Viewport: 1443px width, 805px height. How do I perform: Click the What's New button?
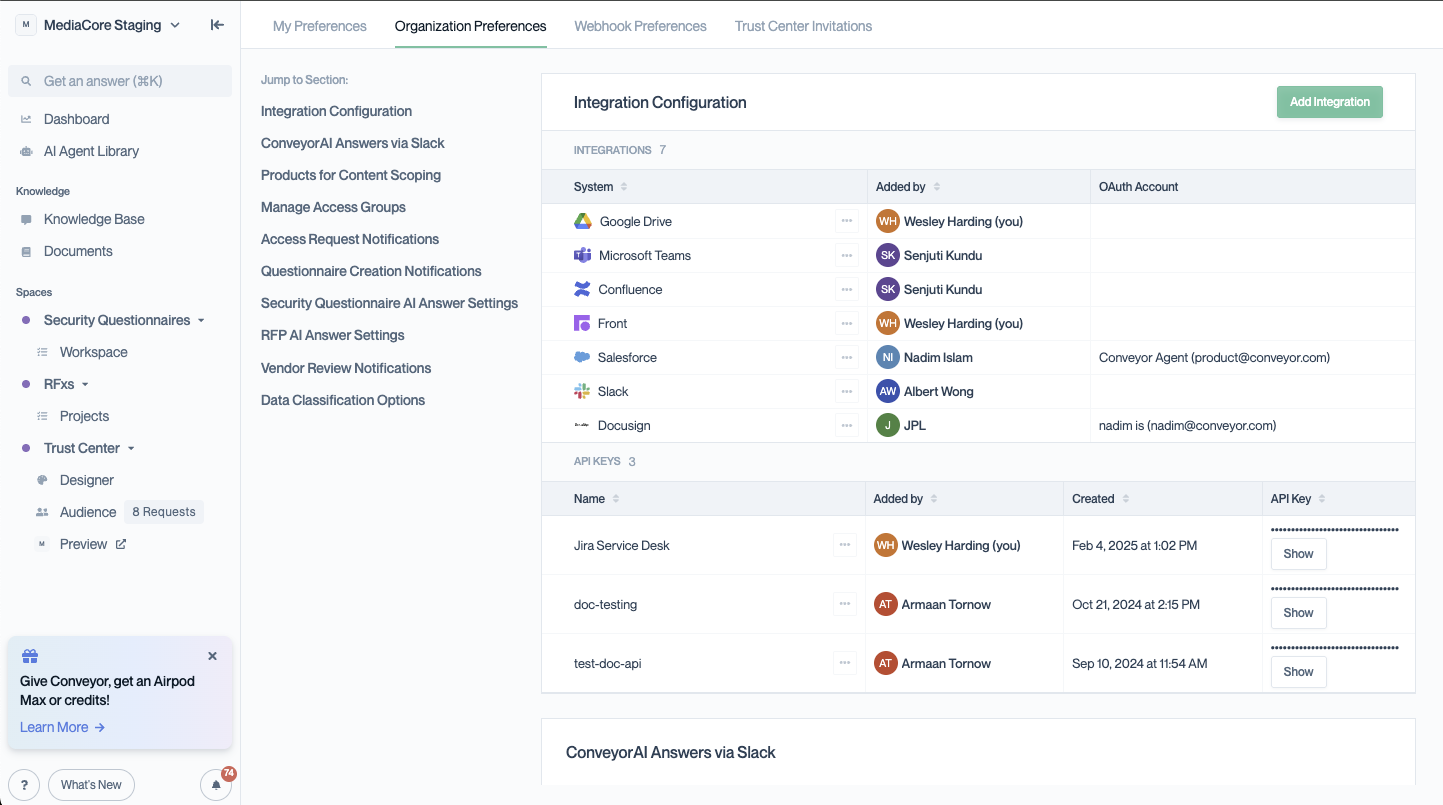click(91, 785)
